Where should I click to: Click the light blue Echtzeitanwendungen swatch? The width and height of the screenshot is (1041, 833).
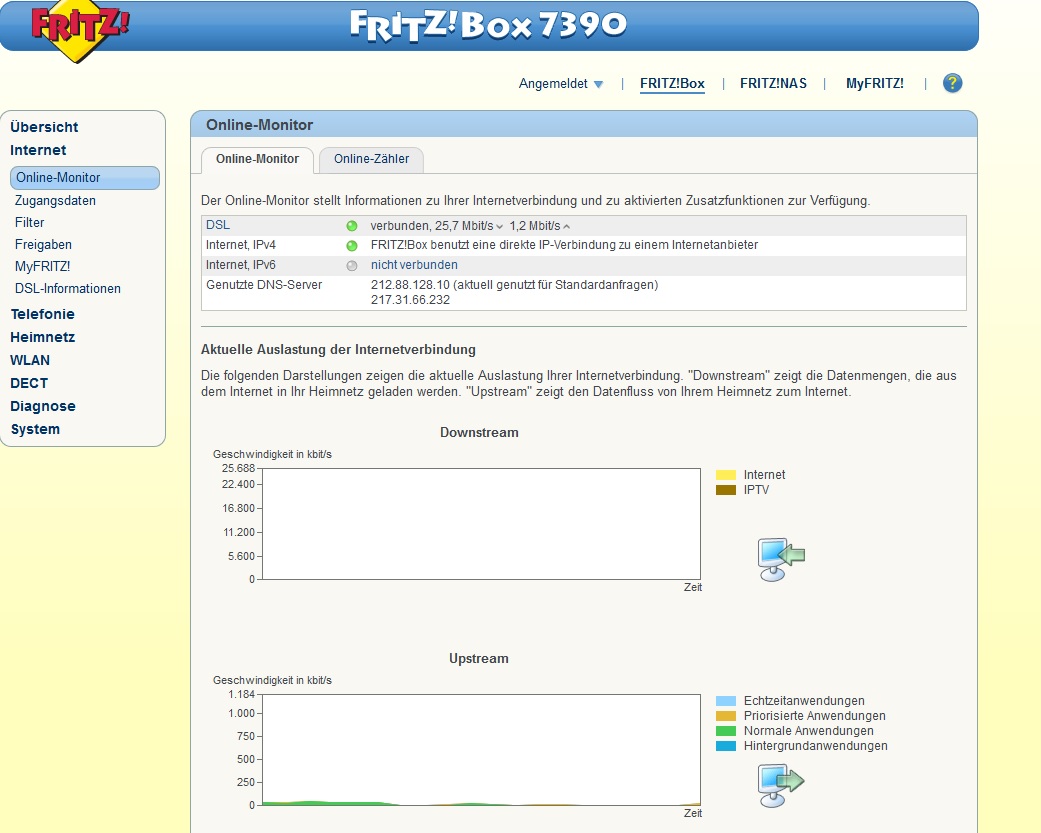[x=726, y=701]
